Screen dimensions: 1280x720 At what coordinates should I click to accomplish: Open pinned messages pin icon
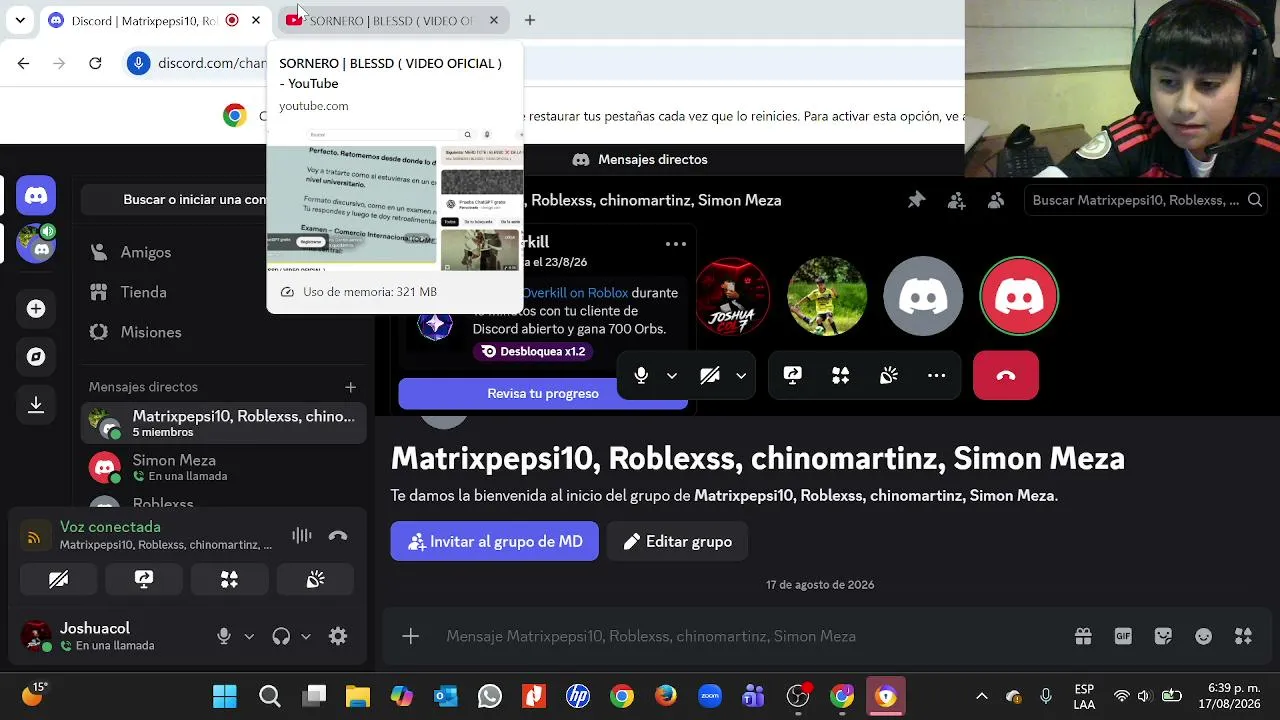[916, 200]
